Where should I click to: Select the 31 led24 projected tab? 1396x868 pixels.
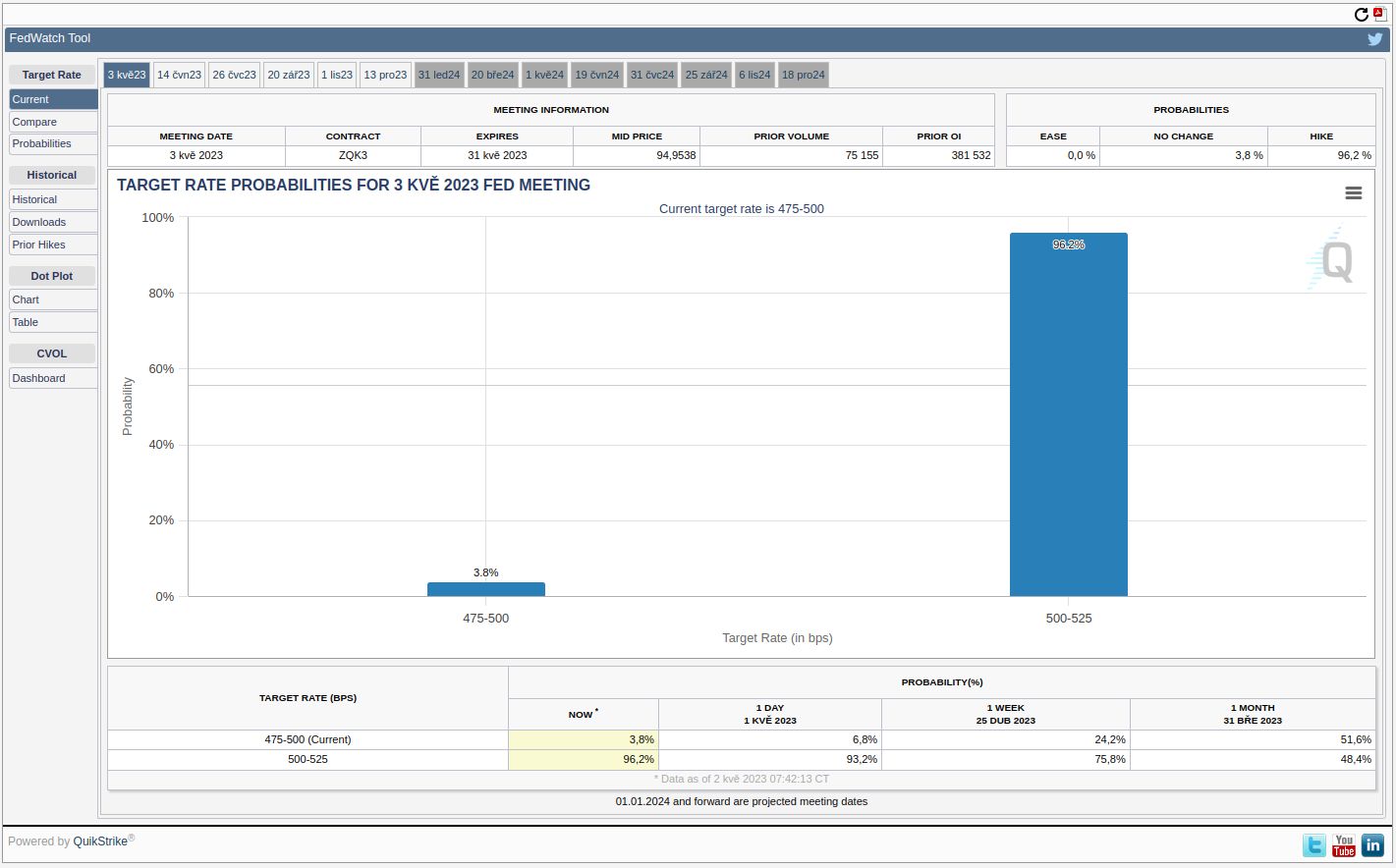pos(439,75)
